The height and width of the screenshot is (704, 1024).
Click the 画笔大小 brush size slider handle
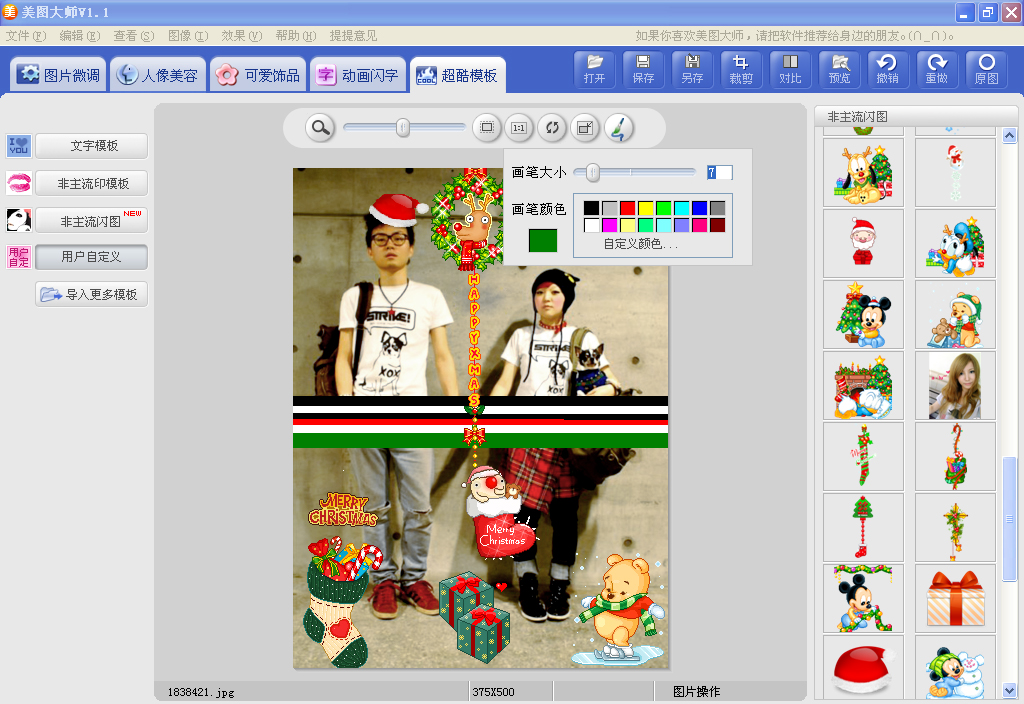[592, 172]
